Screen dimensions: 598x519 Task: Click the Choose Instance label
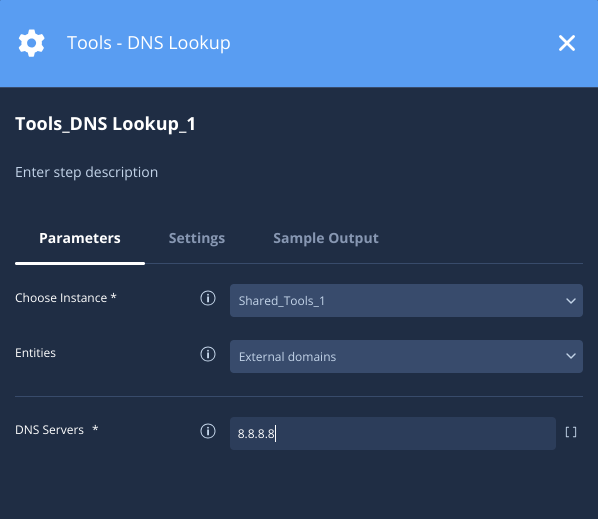[66, 298]
